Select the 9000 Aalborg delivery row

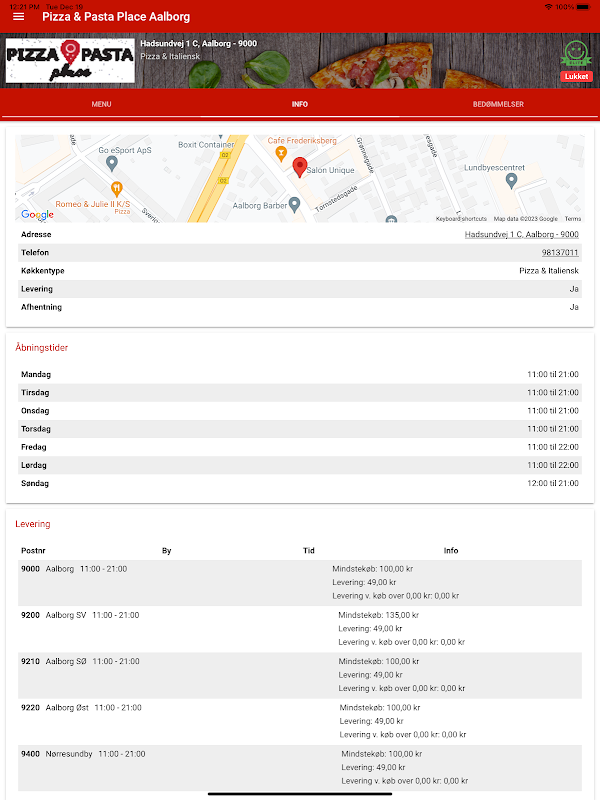click(300, 583)
